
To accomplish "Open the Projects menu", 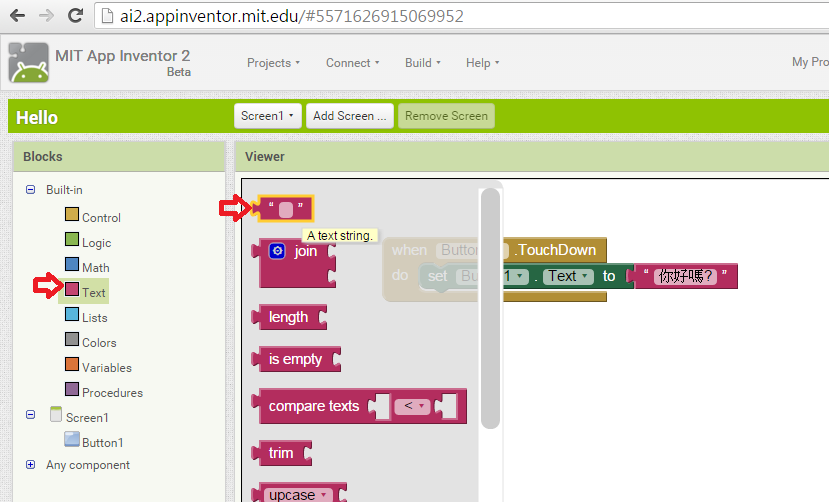I will point(273,63).
